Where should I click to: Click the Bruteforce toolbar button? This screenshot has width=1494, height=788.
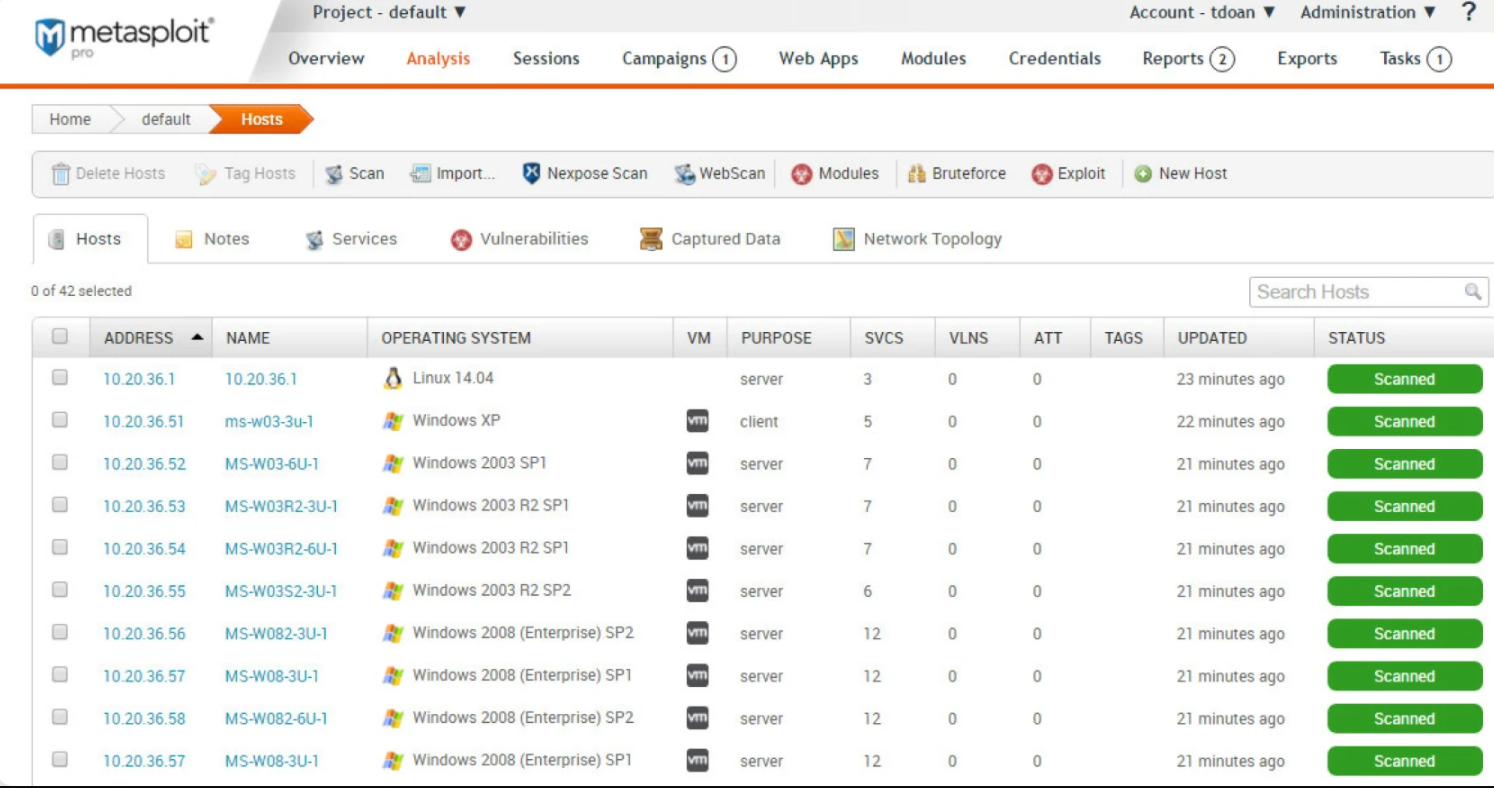coord(957,174)
